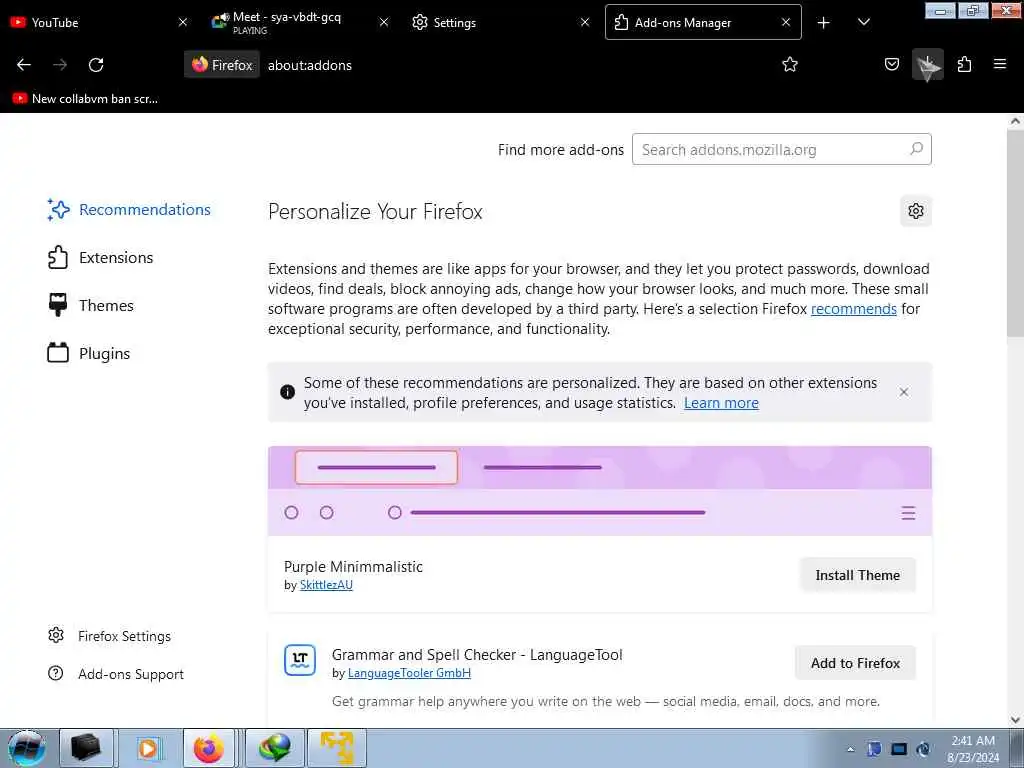Open the LanguageTooler GmbH author link

pos(409,673)
